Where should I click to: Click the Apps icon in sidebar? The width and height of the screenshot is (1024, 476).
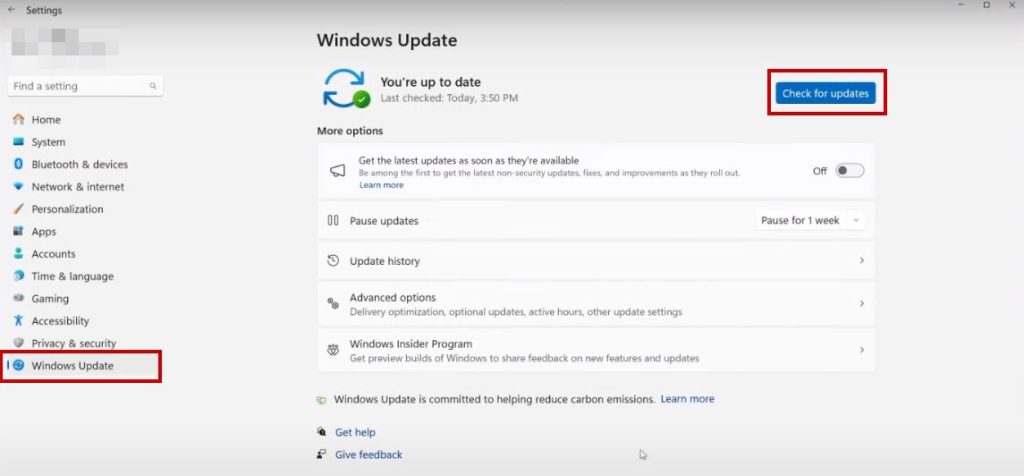click(x=18, y=231)
